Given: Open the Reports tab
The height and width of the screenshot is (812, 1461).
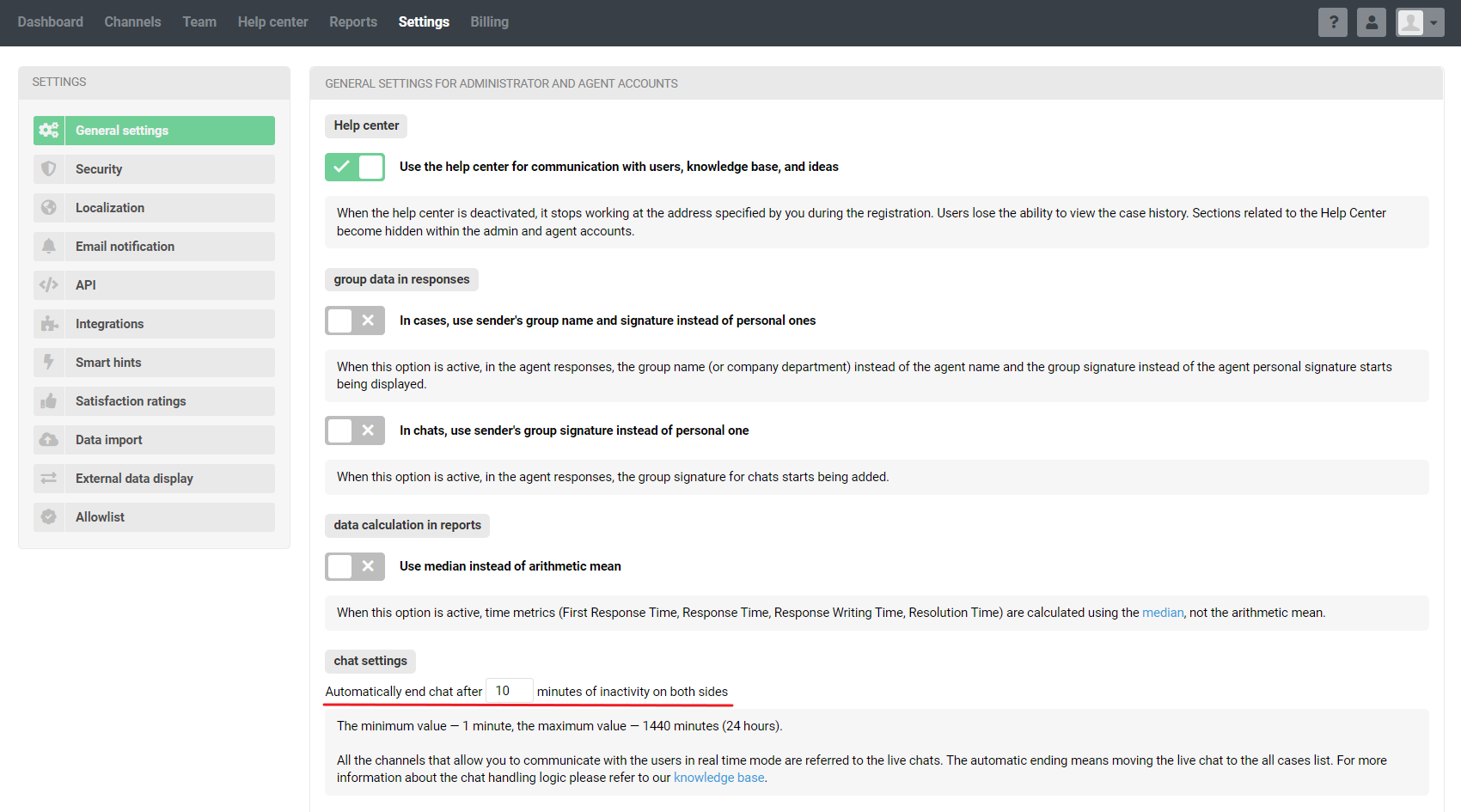Looking at the screenshot, I should 353,22.
